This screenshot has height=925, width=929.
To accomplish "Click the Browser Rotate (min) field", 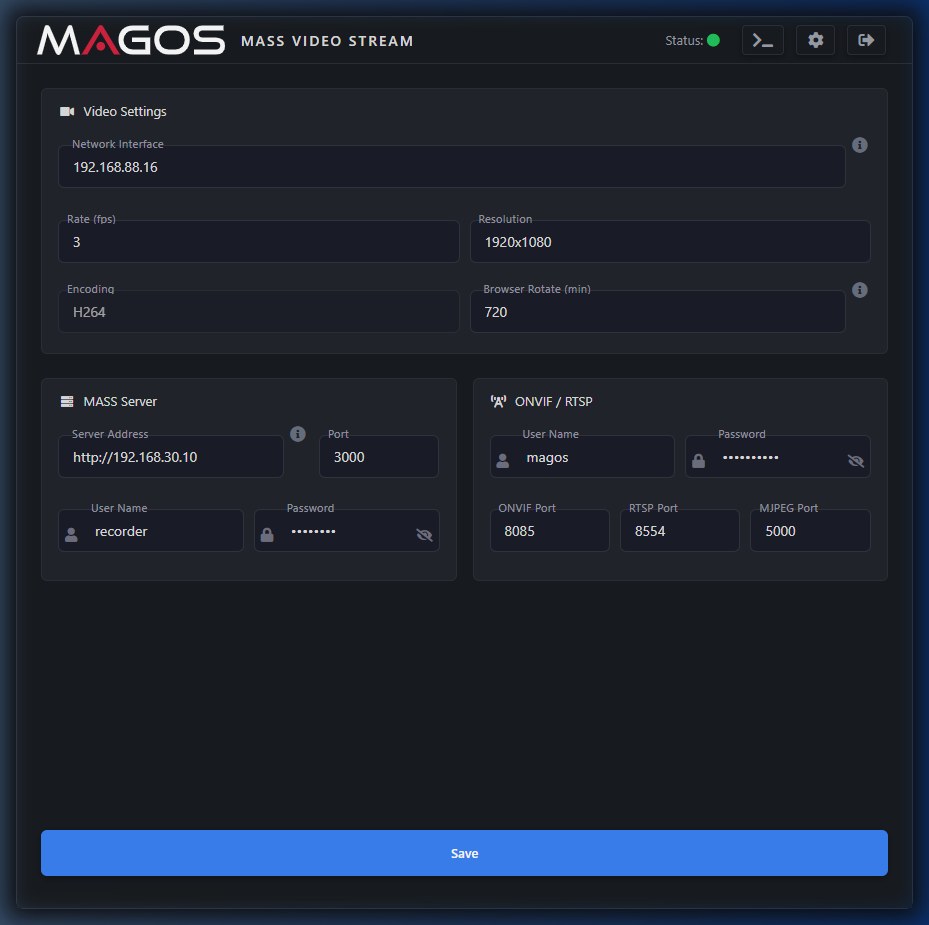I will pyautogui.click(x=658, y=312).
